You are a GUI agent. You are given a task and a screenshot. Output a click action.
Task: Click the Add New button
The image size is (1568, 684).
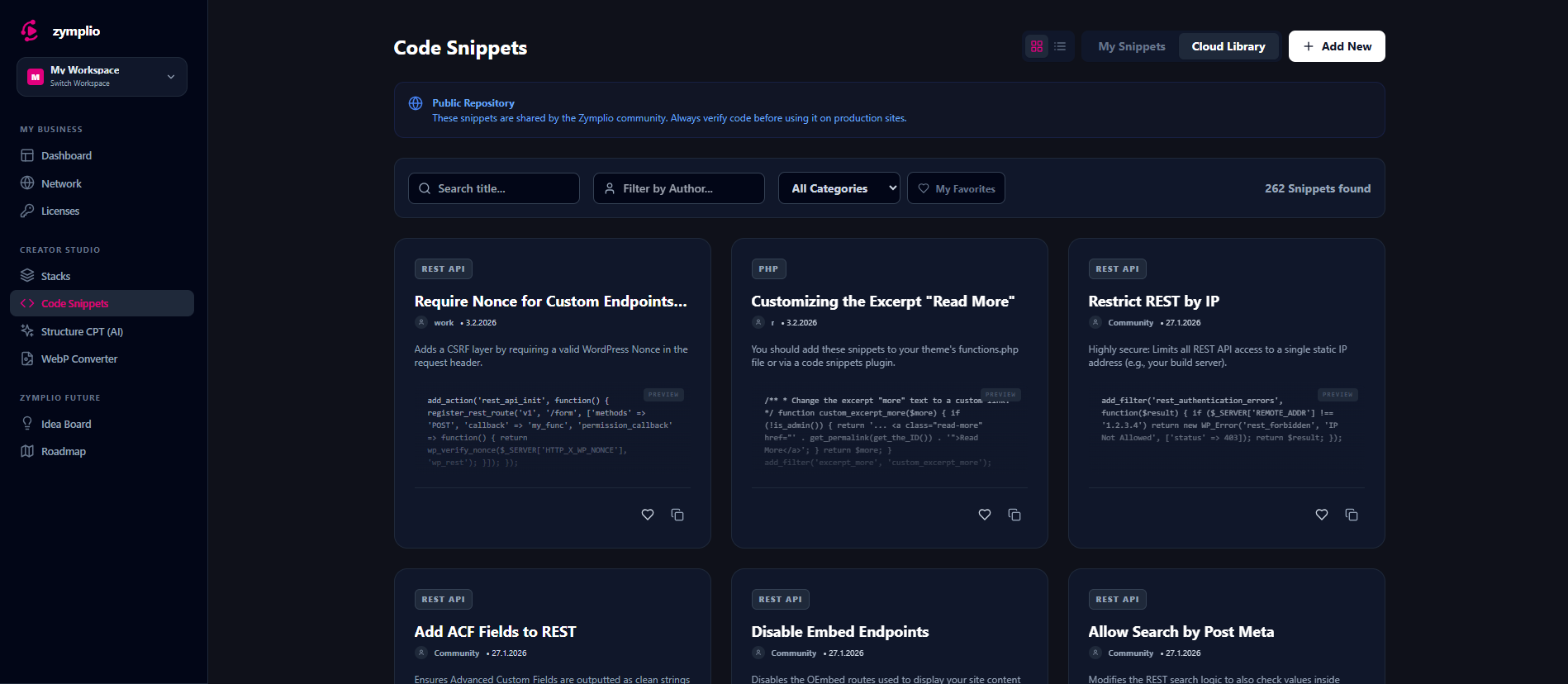[1337, 46]
